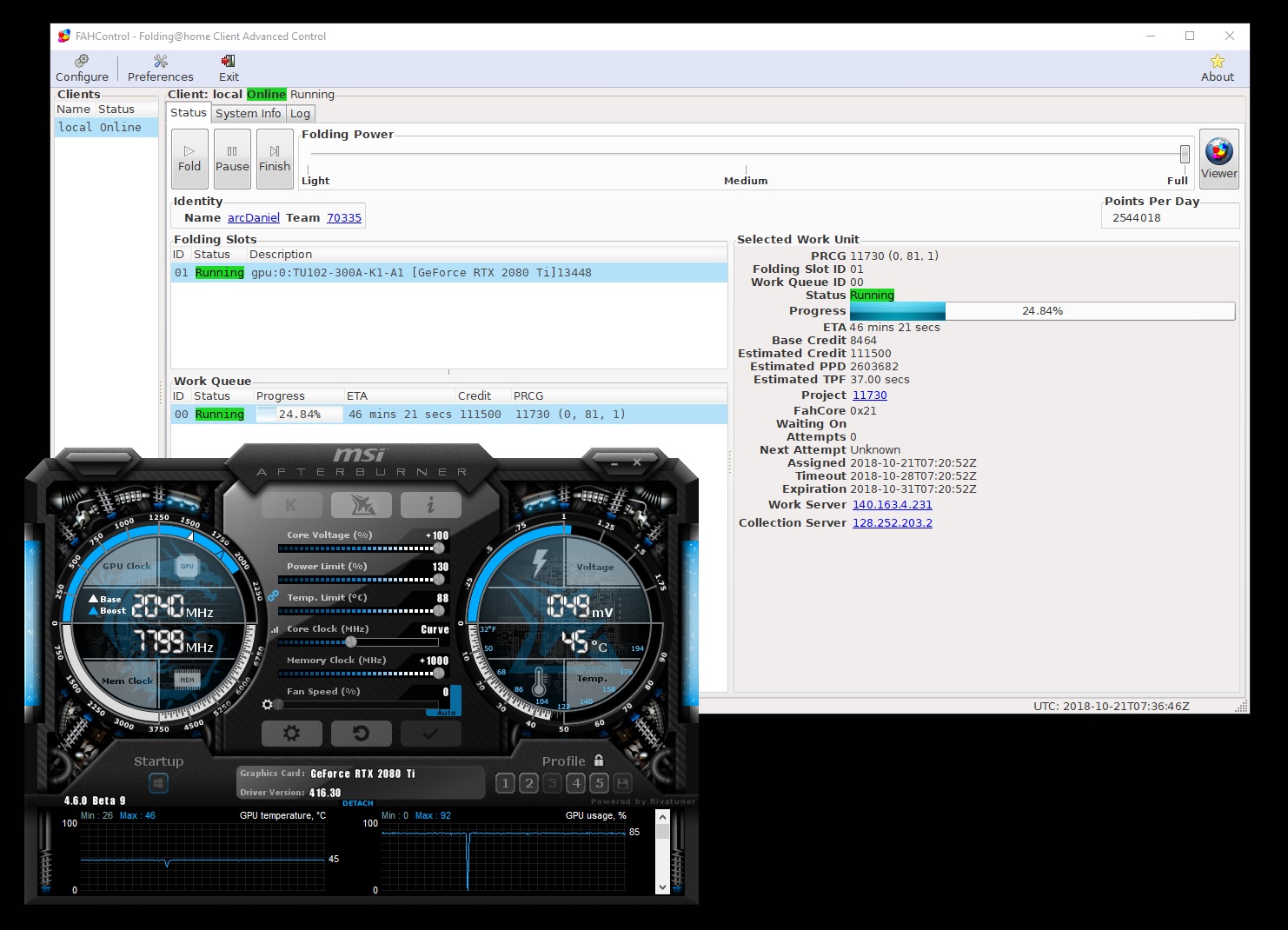Switch to the Status tab
This screenshot has height=930, width=1288.
point(189,113)
